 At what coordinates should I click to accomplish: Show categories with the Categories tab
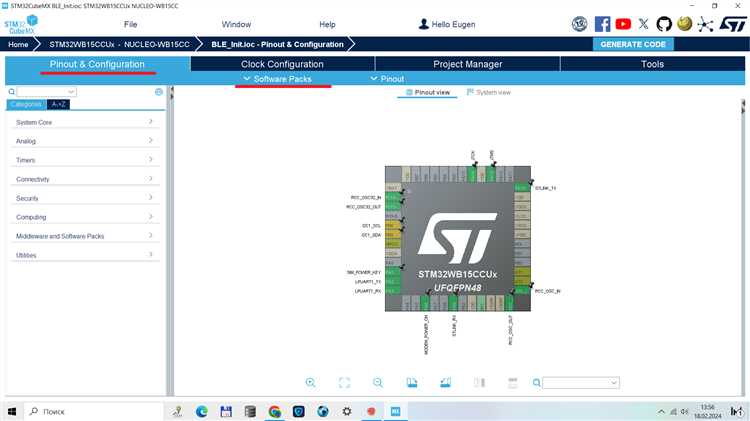(26, 104)
